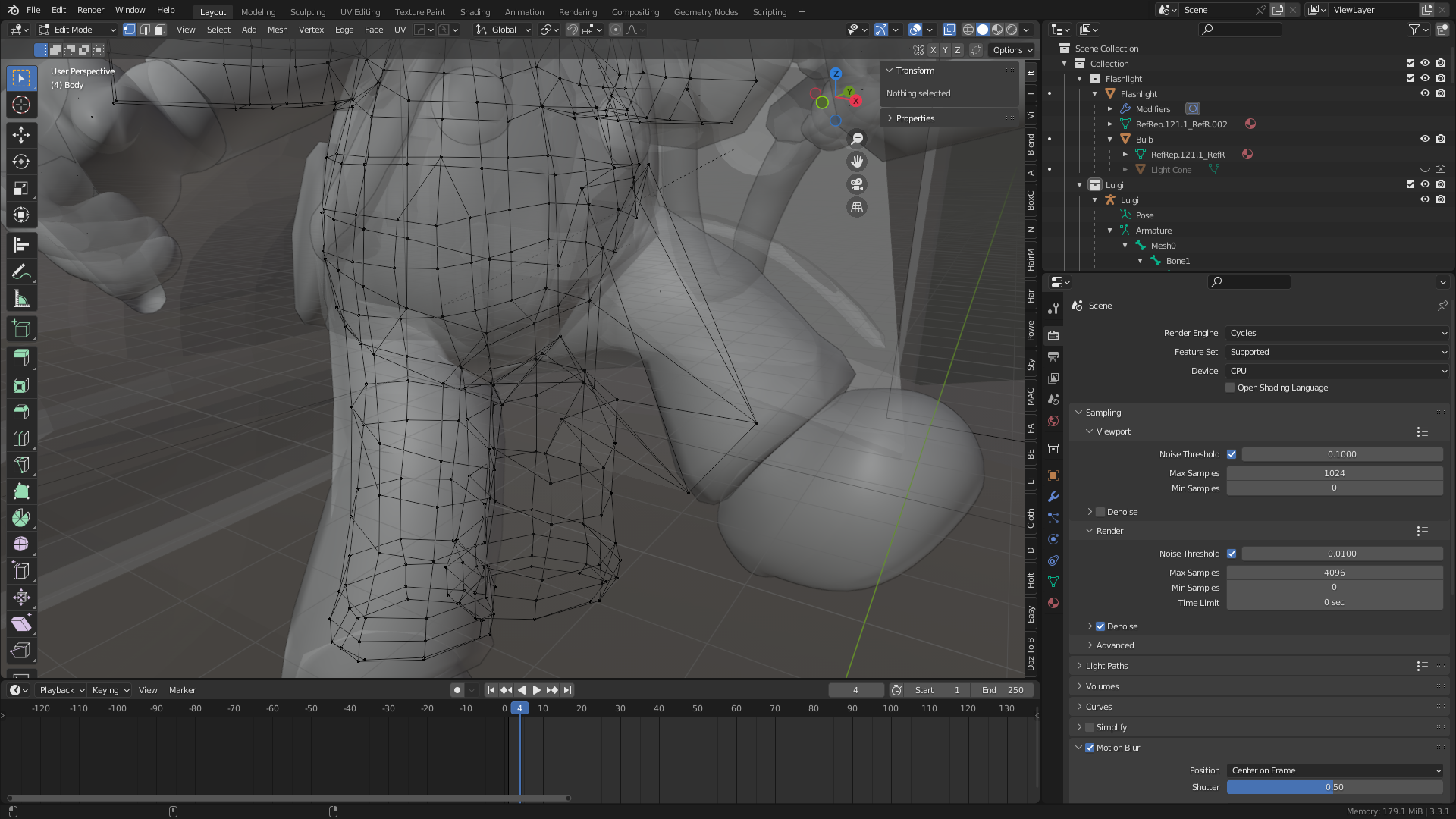The image size is (1456, 819).
Task: Select the Measure tool
Action: tap(21, 300)
